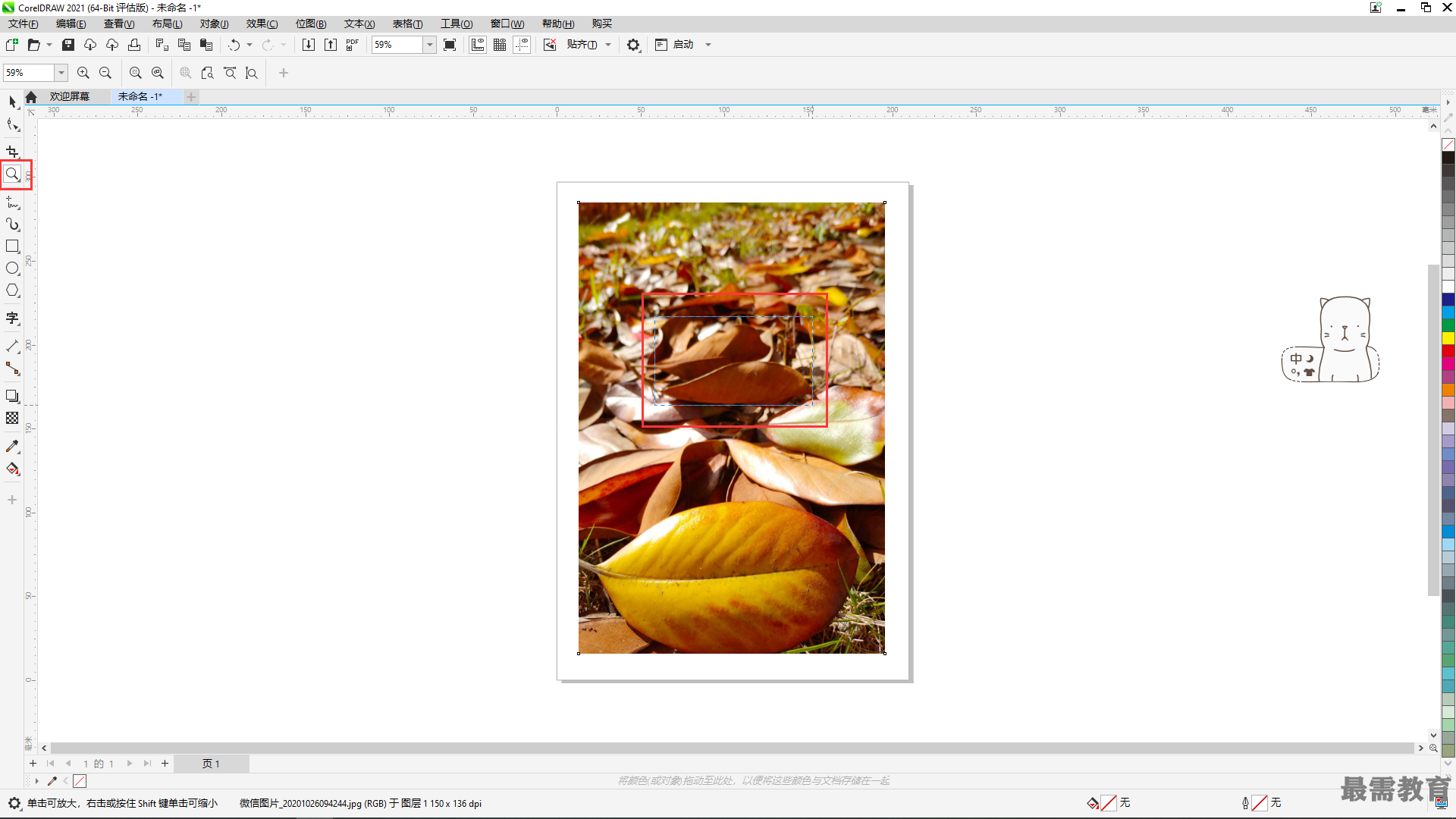This screenshot has height=819, width=1456.
Task: Publish to PDF
Action: (x=353, y=45)
